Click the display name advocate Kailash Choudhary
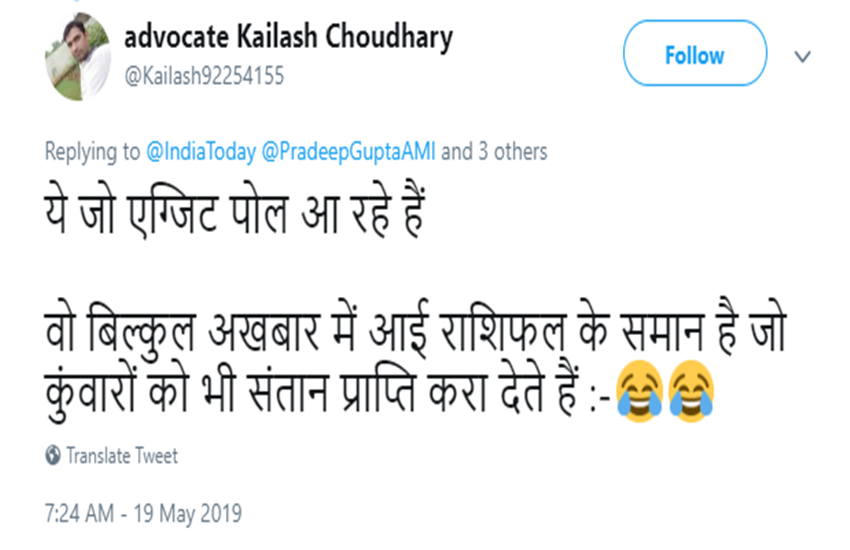Viewport: 850px width, 550px height. click(x=288, y=38)
